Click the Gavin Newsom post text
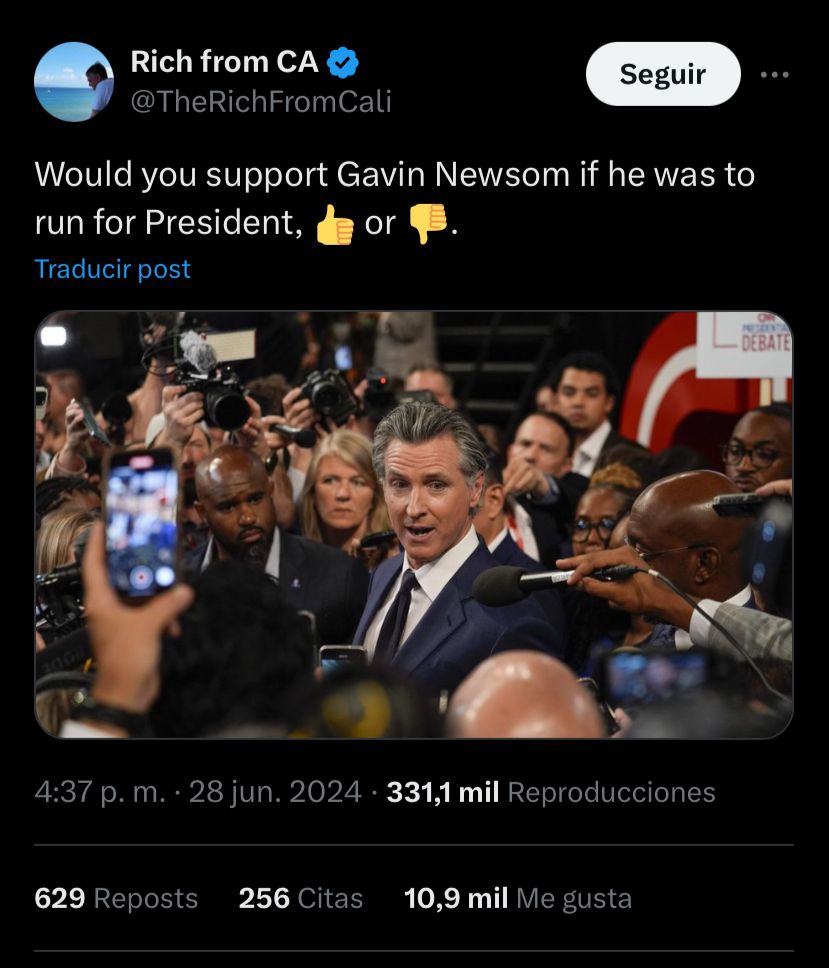Screen dimensions: 829x968 pyautogui.click(x=395, y=199)
